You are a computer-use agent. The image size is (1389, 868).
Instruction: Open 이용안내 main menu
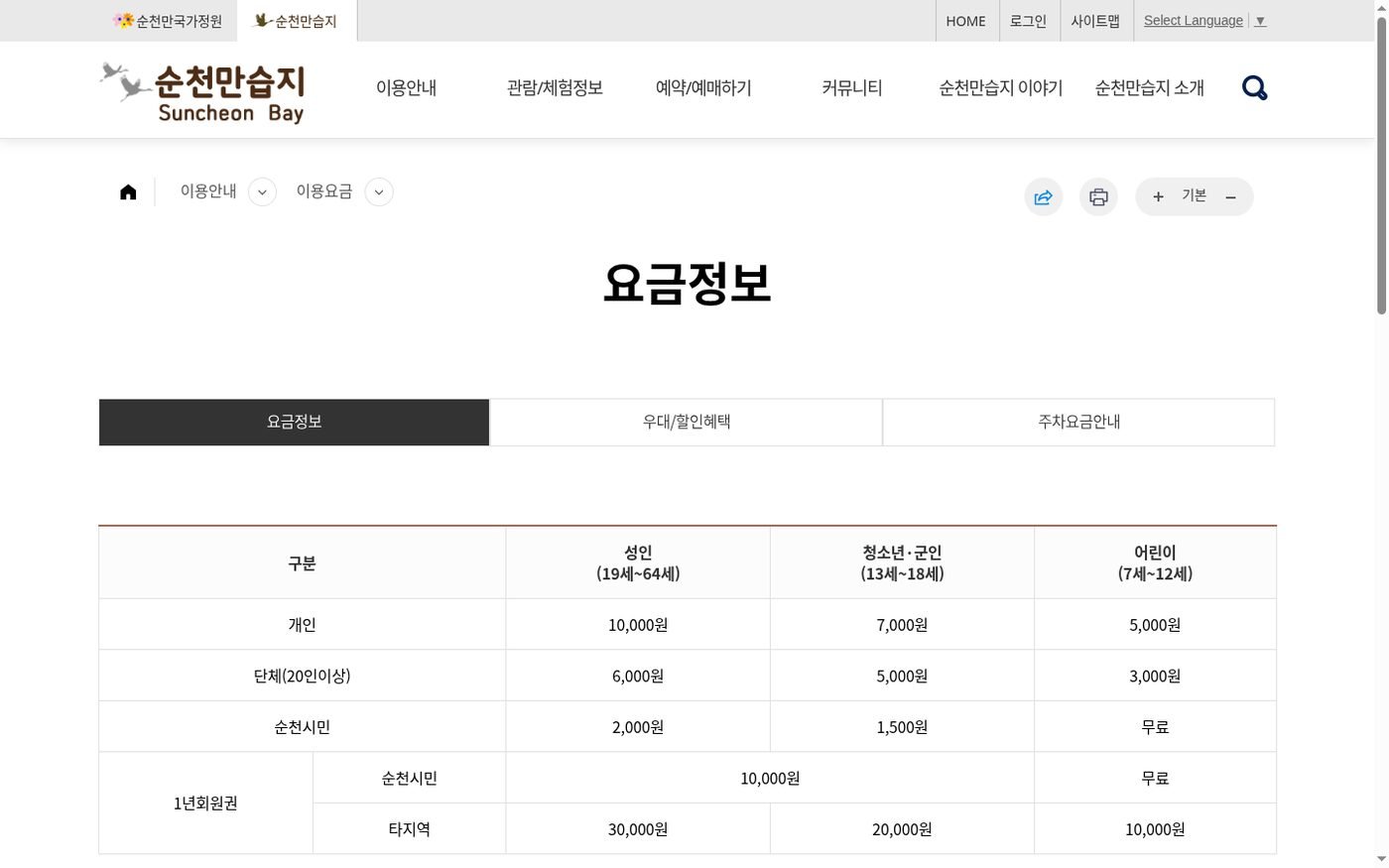[x=406, y=88]
